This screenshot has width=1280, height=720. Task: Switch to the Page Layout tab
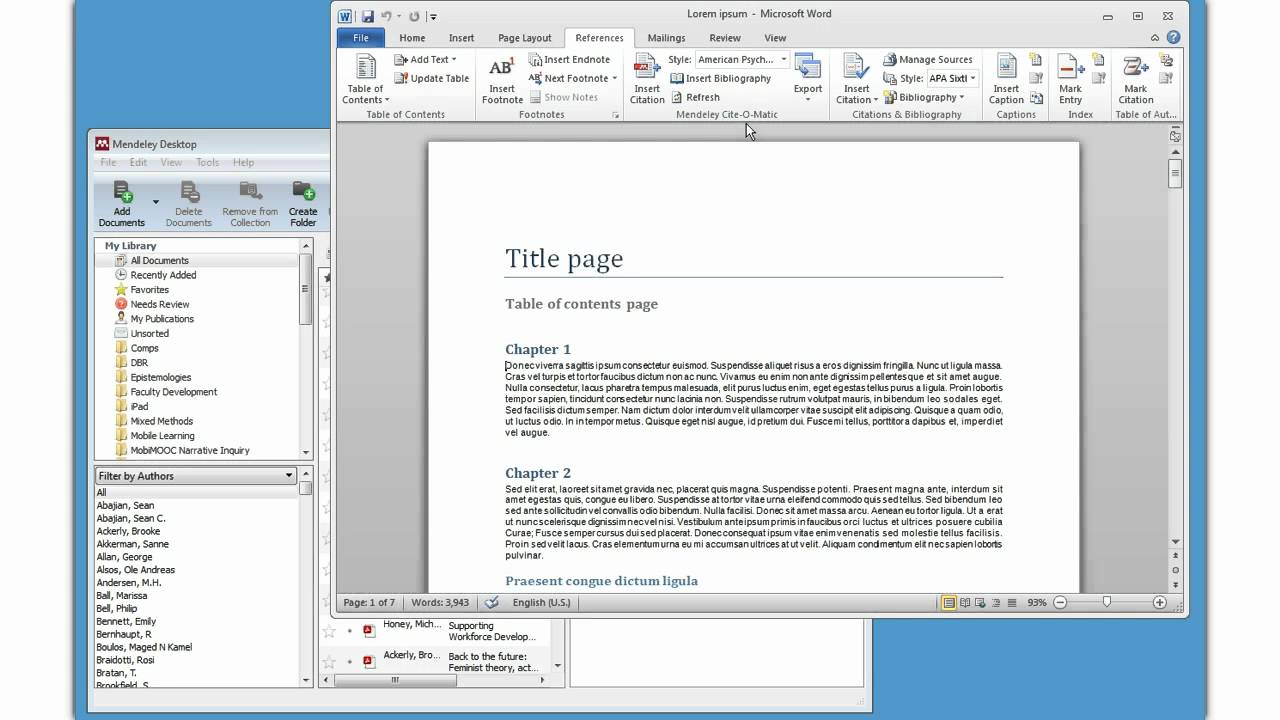coord(524,38)
